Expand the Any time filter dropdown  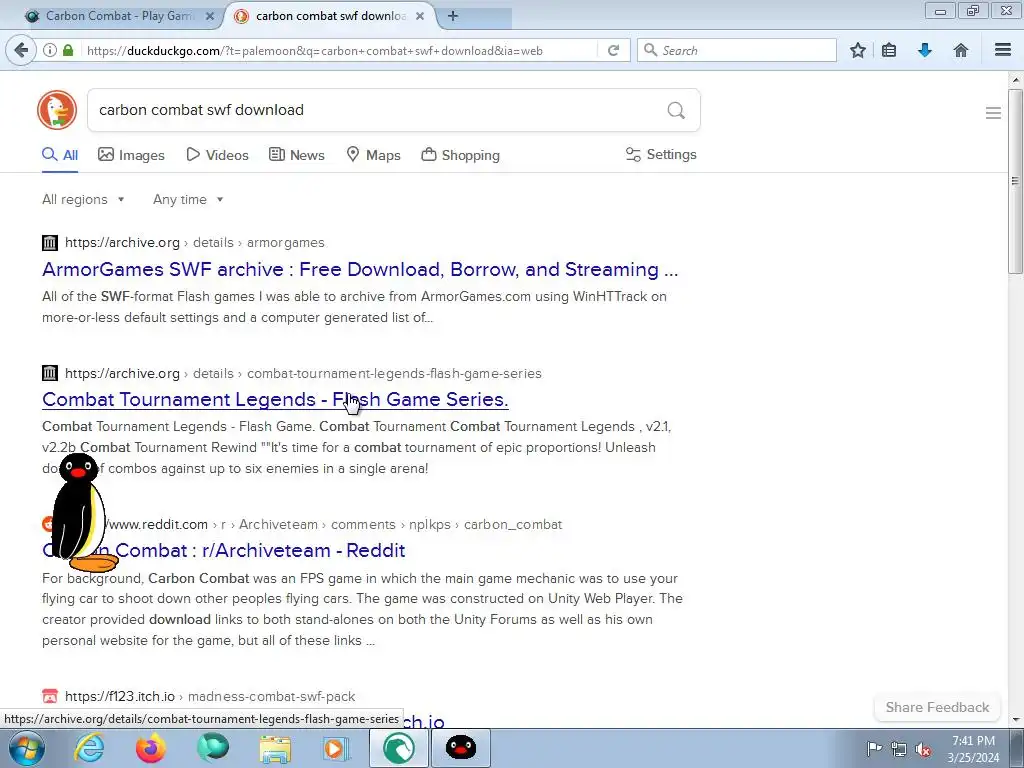[x=188, y=200]
